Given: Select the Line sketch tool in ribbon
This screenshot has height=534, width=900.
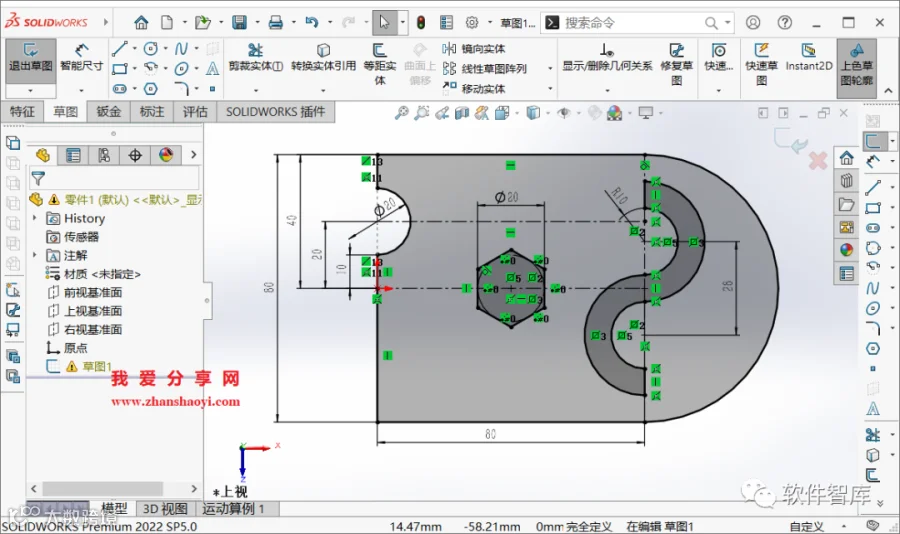Looking at the screenshot, I should pyautogui.click(x=119, y=49).
